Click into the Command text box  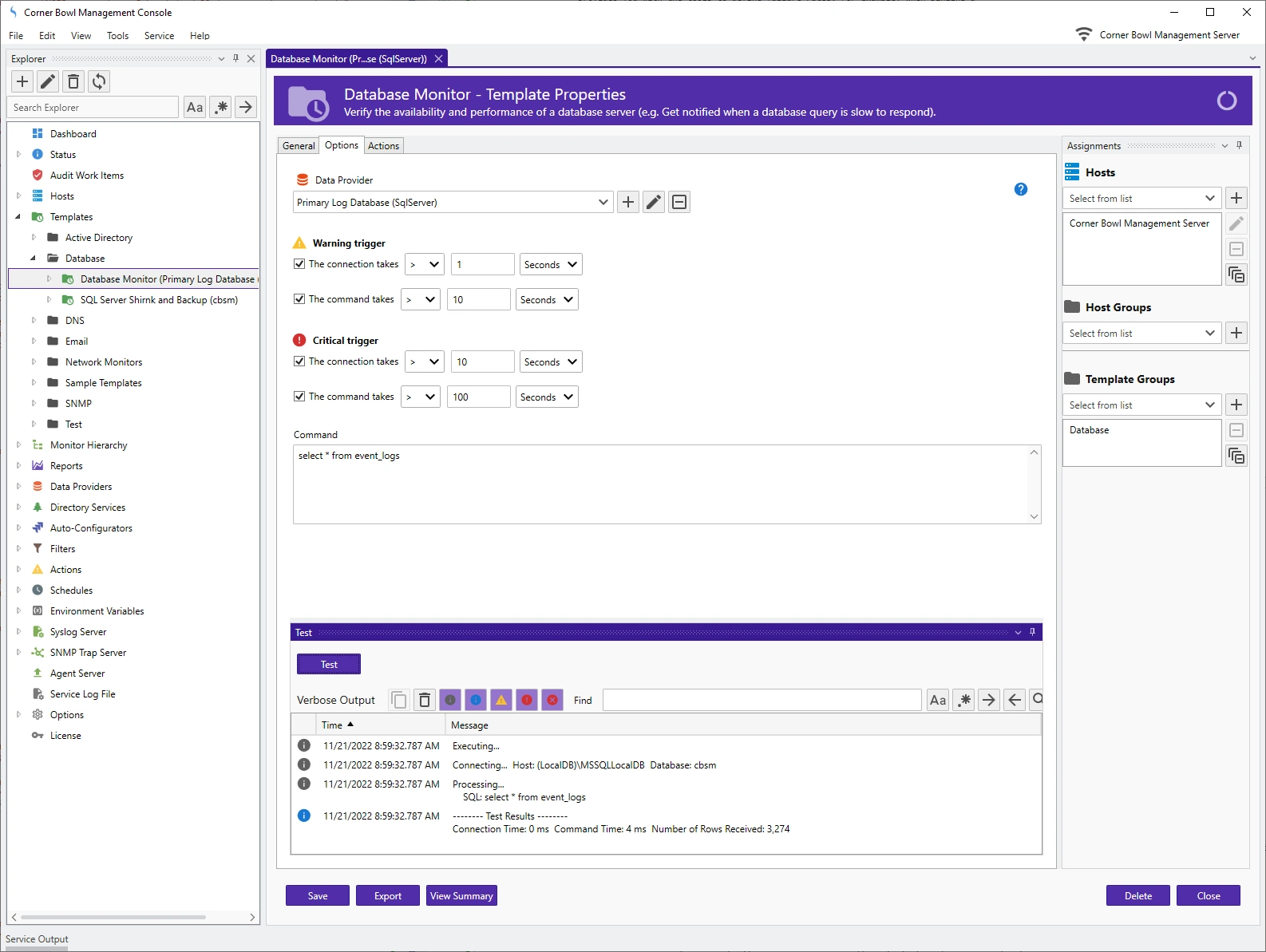point(663,484)
